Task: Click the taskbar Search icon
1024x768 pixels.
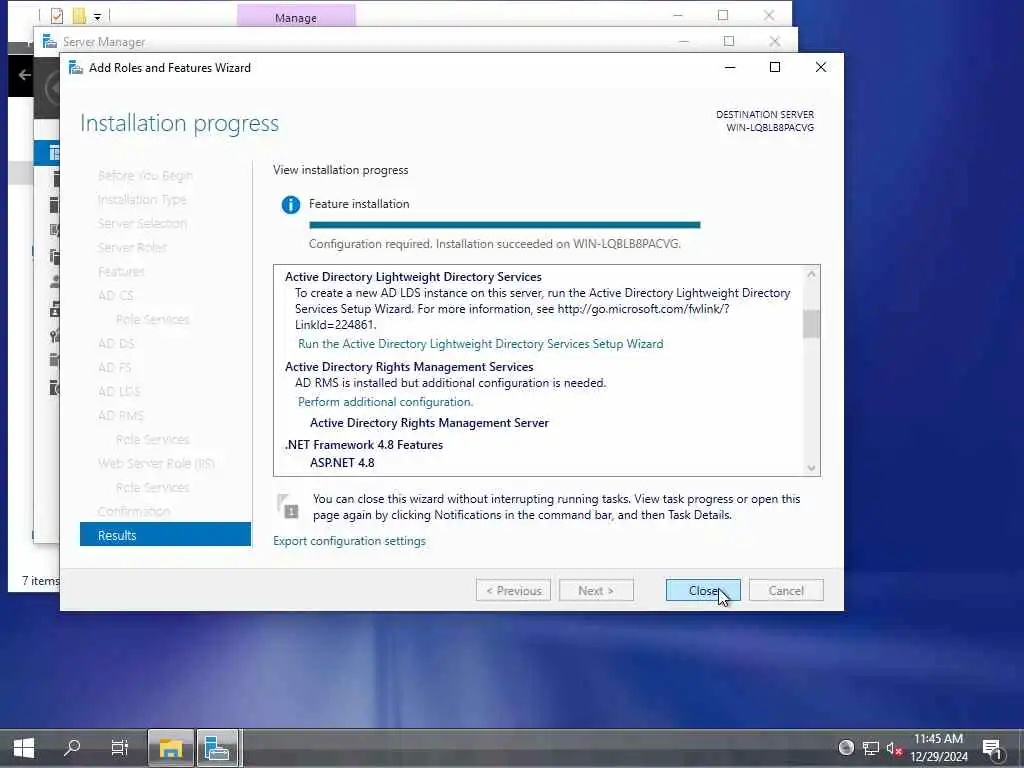Action: tap(72, 748)
